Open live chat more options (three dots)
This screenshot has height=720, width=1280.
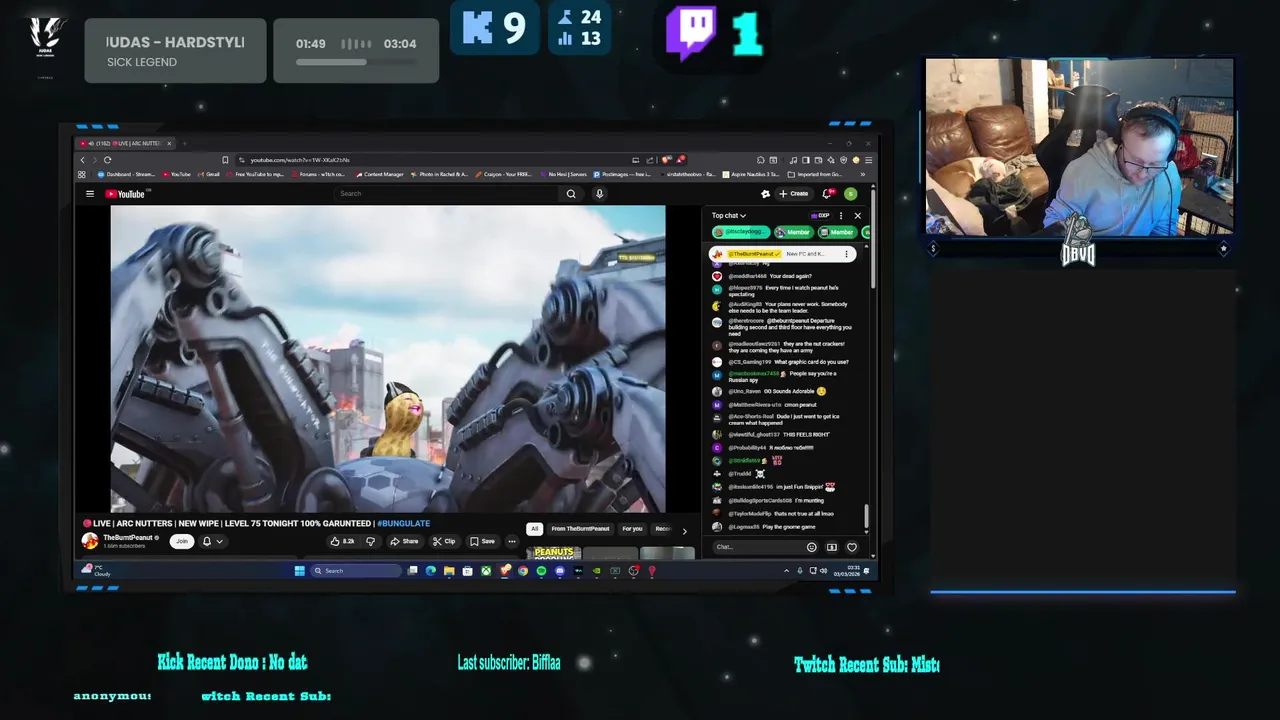(841, 215)
